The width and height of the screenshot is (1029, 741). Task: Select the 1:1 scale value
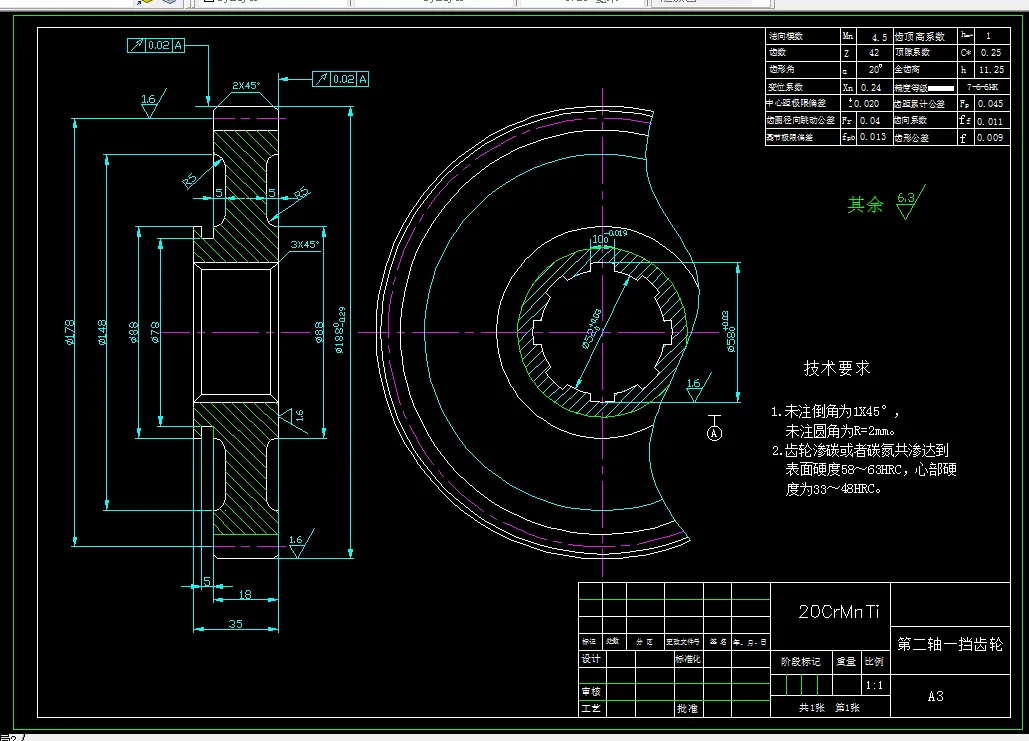click(x=874, y=685)
